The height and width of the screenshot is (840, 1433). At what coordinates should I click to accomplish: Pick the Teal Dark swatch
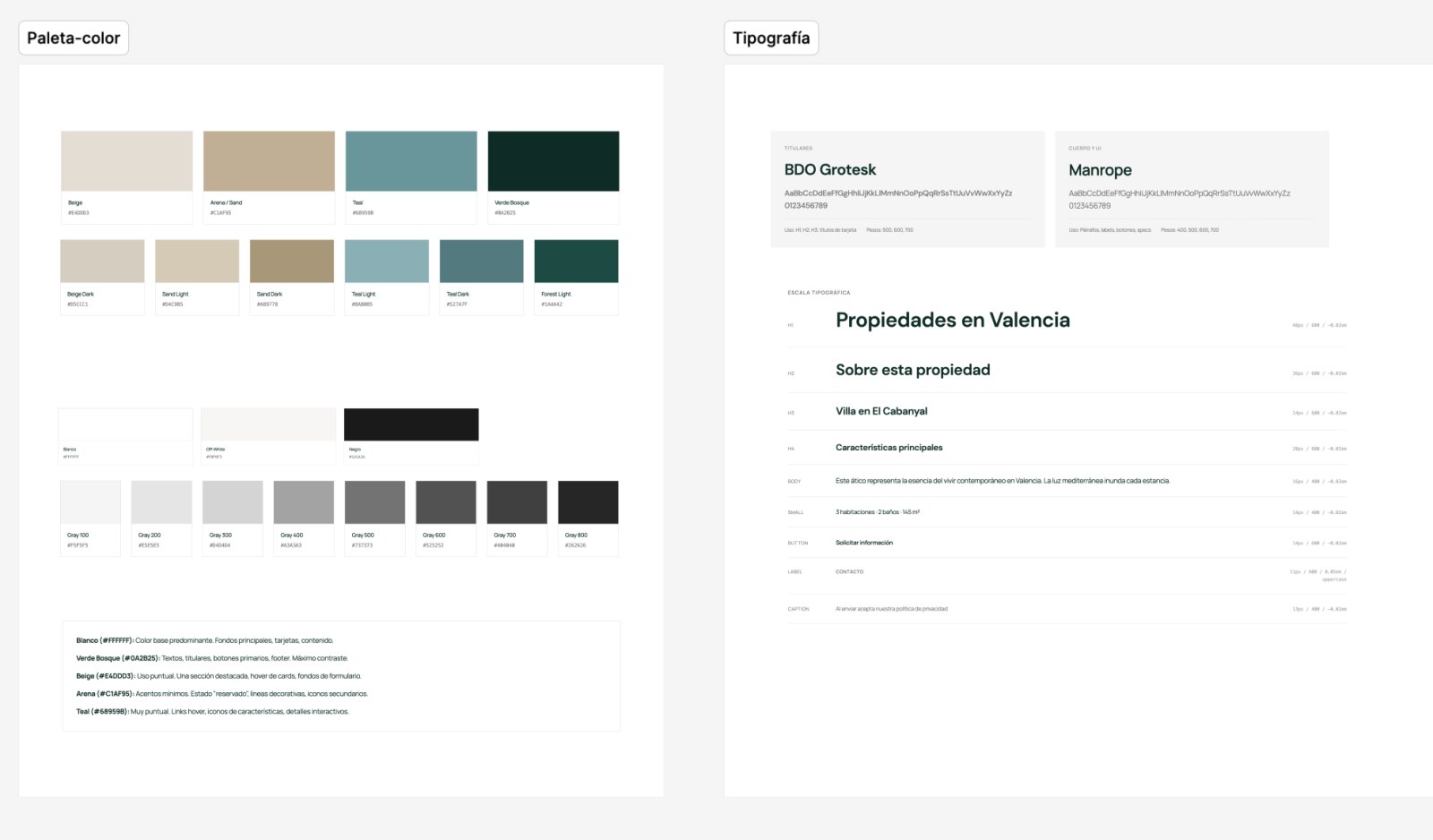[x=482, y=261]
